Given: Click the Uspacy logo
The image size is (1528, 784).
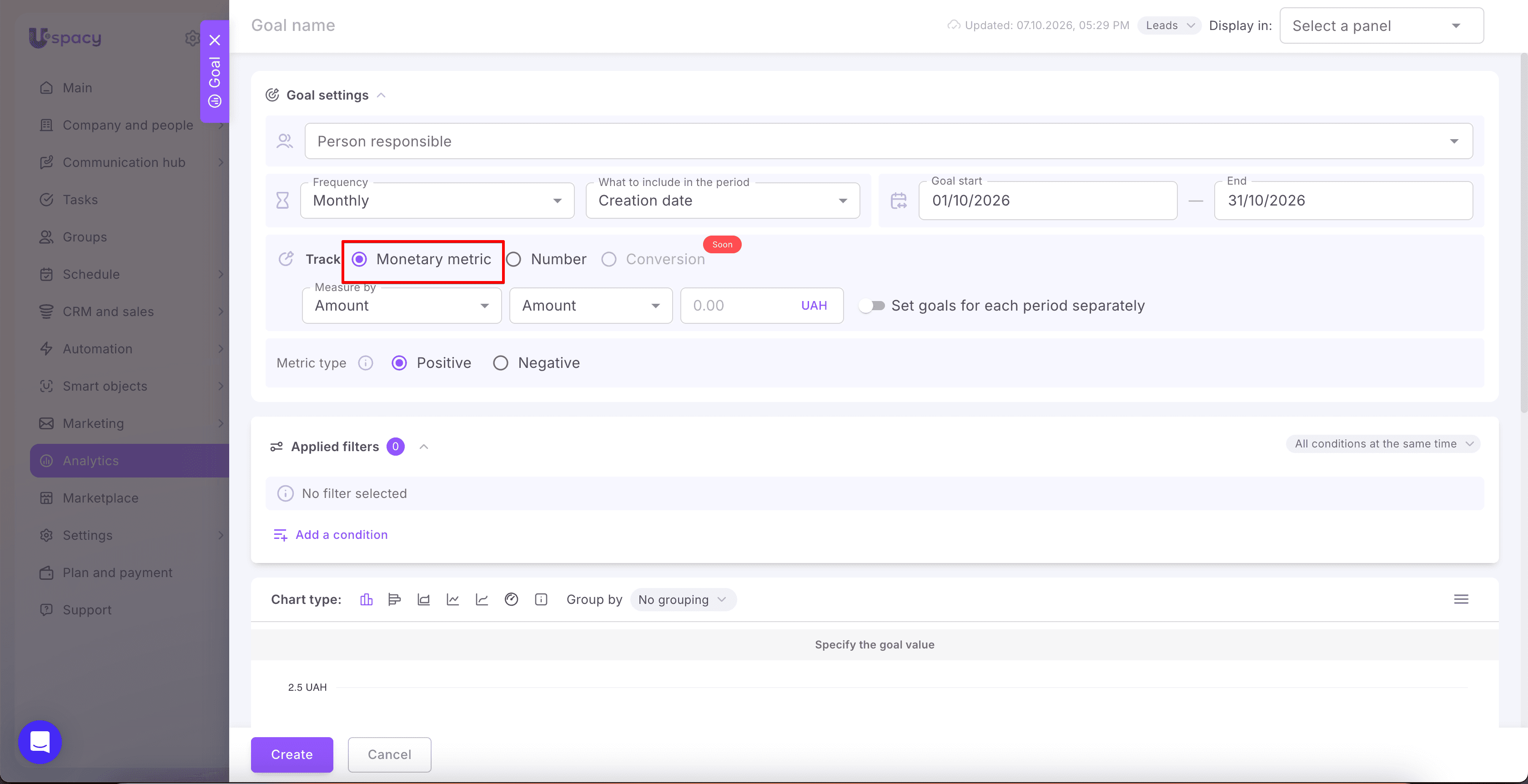Looking at the screenshot, I should coord(65,37).
